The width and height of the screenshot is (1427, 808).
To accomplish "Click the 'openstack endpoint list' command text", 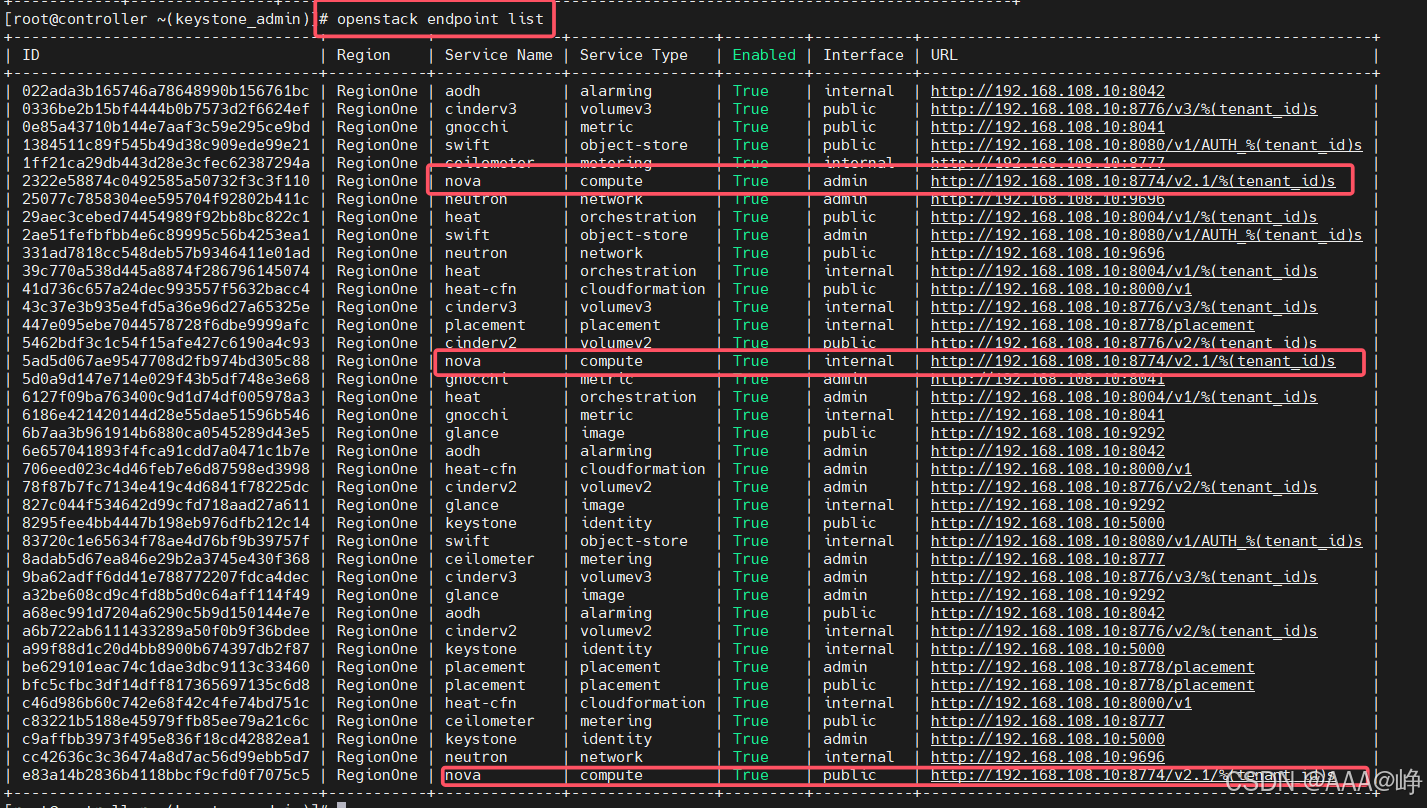I will [x=440, y=18].
